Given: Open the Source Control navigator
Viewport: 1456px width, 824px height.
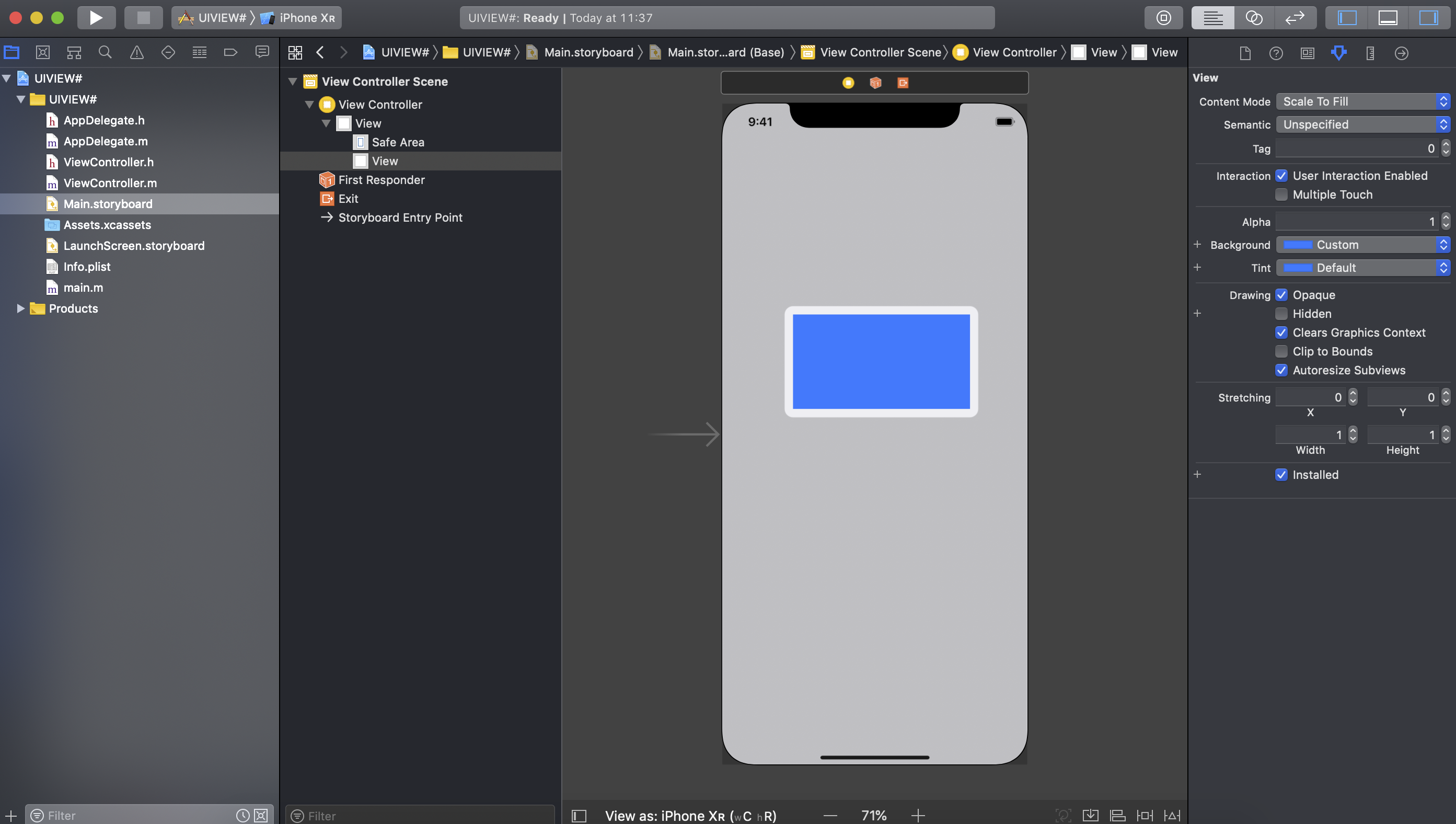Looking at the screenshot, I should click(43, 53).
